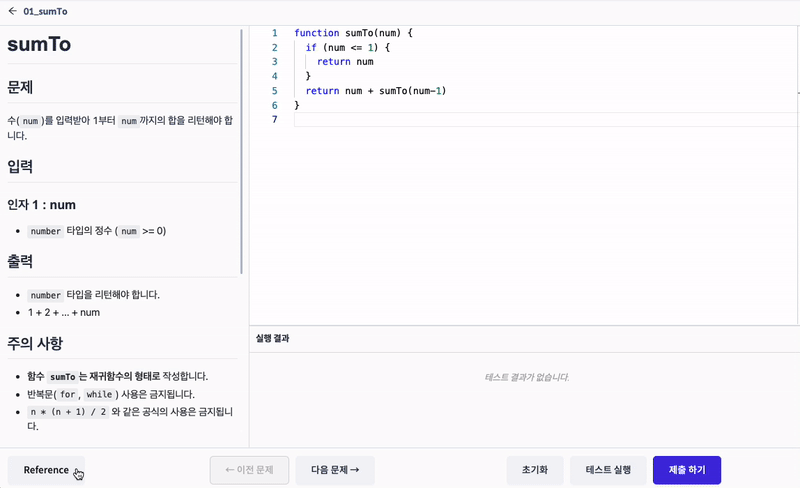800x488 pixels.
Task: Click line number 5 in editor gutter
Action: [274, 91]
